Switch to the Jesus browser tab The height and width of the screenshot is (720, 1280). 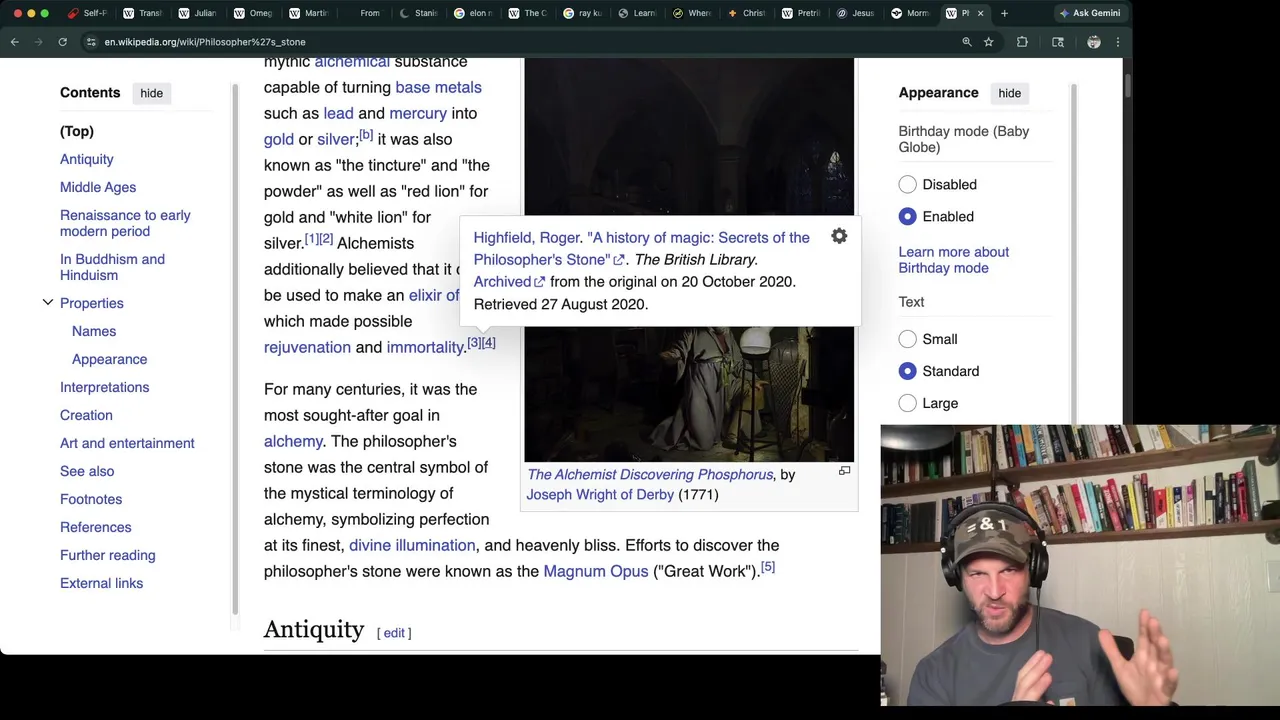856,13
